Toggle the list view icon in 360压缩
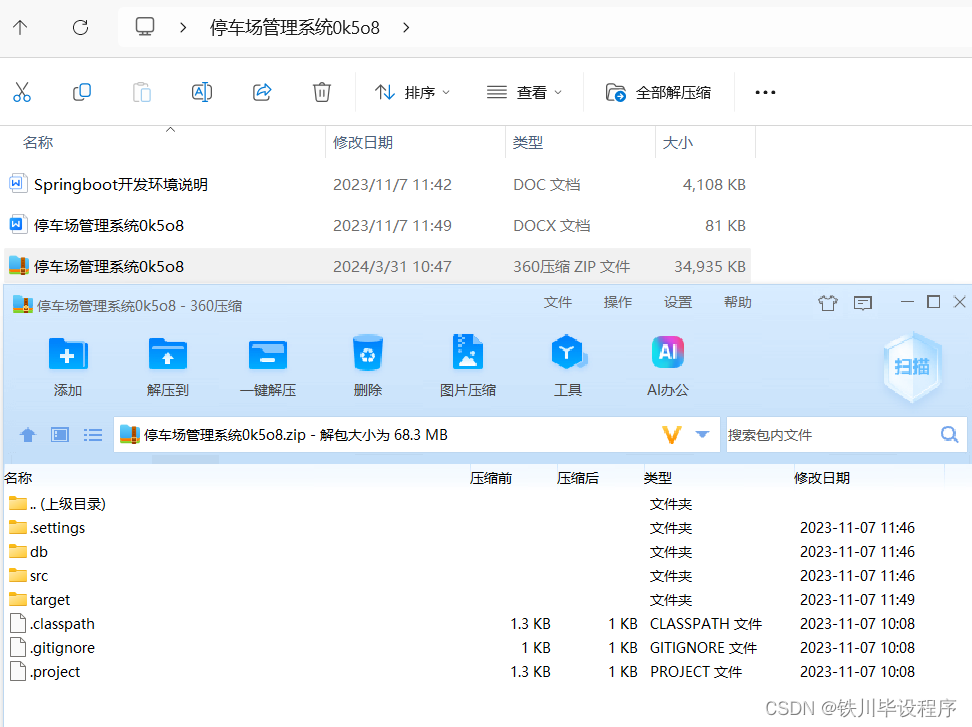The image size is (972, 727). [x=92, y=434]
